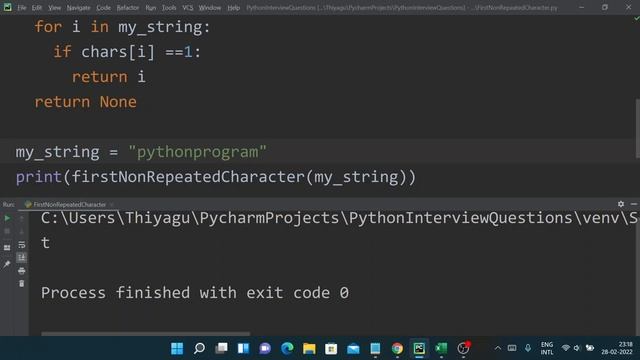640x360 pixels.
Task: Click the console horizontal scrollbar
Action: coord(146,333)
